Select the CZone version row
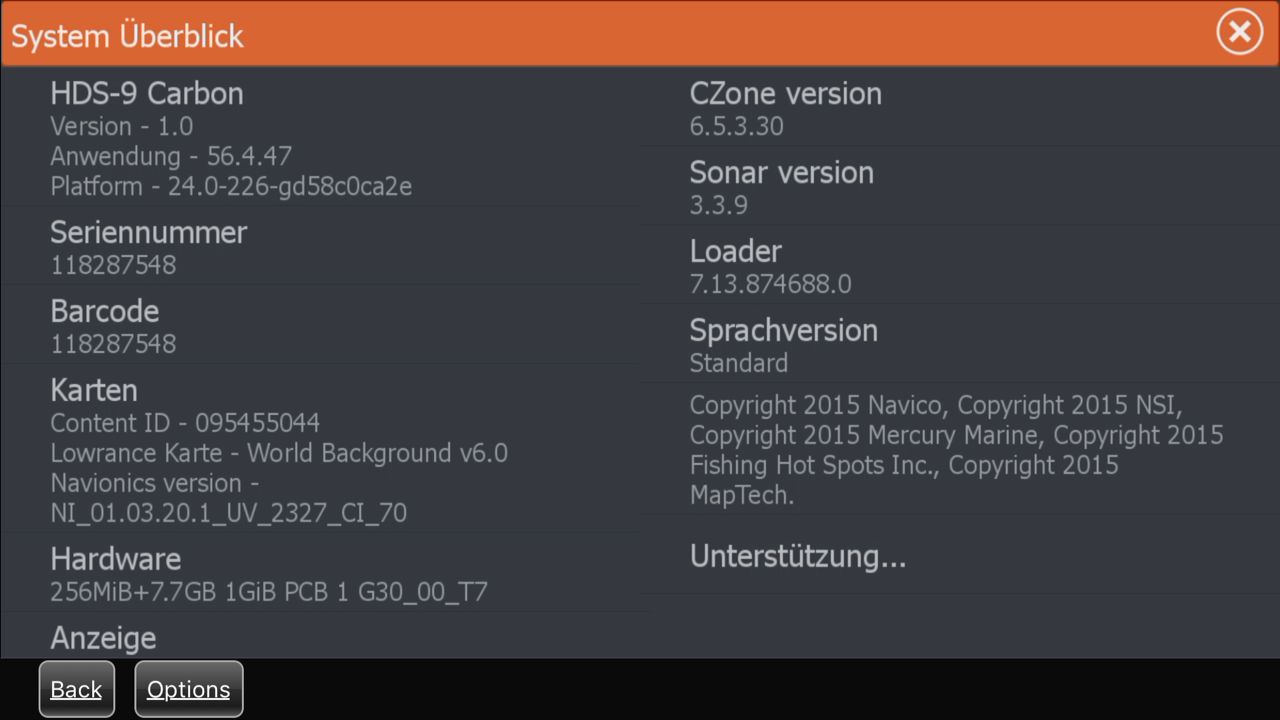Image resolution: width=1280 pixels, height=720 pixels. pyautogui.click(x=785, y=108)
